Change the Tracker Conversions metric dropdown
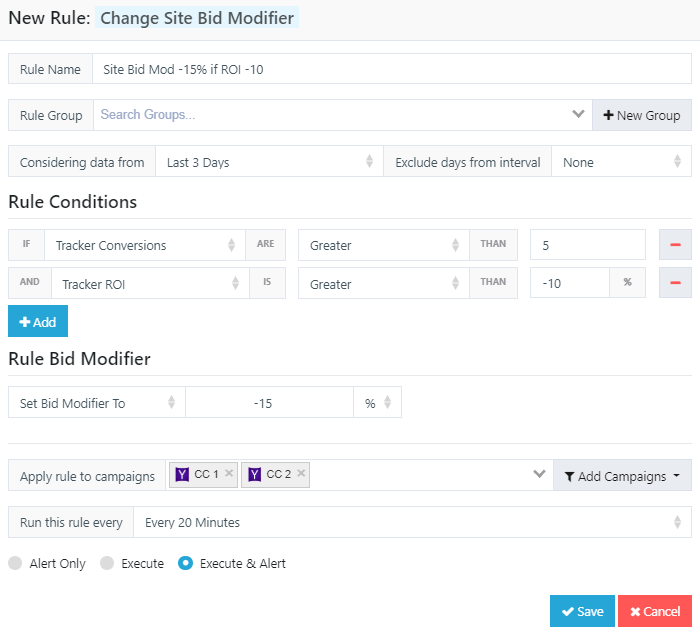 coord(145,245)
